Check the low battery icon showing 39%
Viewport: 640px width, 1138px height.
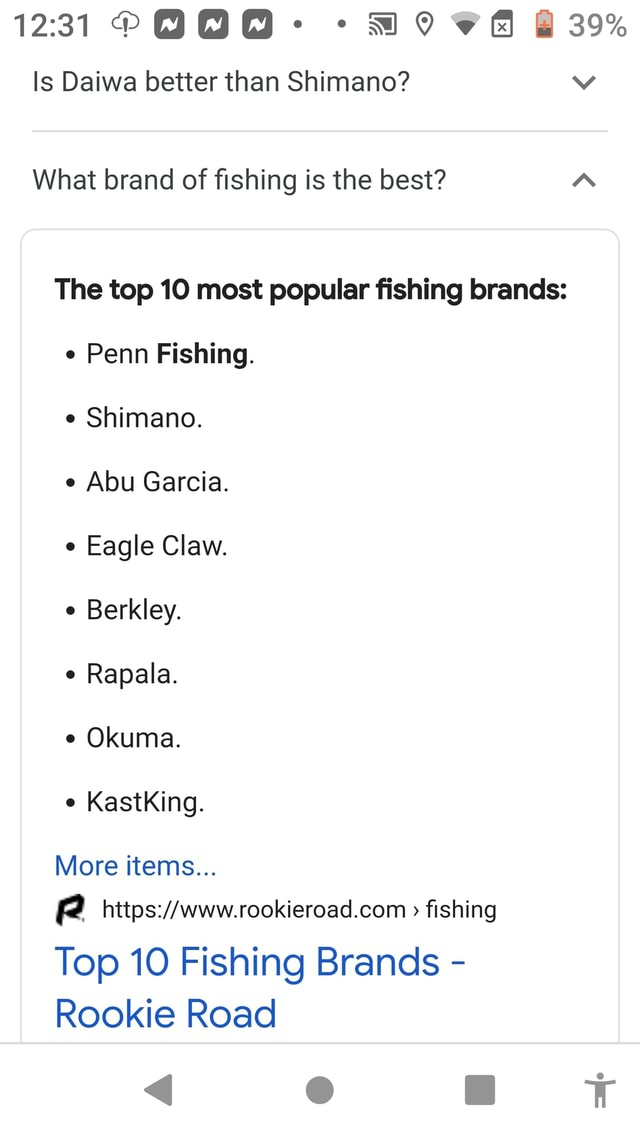[543, 25]
